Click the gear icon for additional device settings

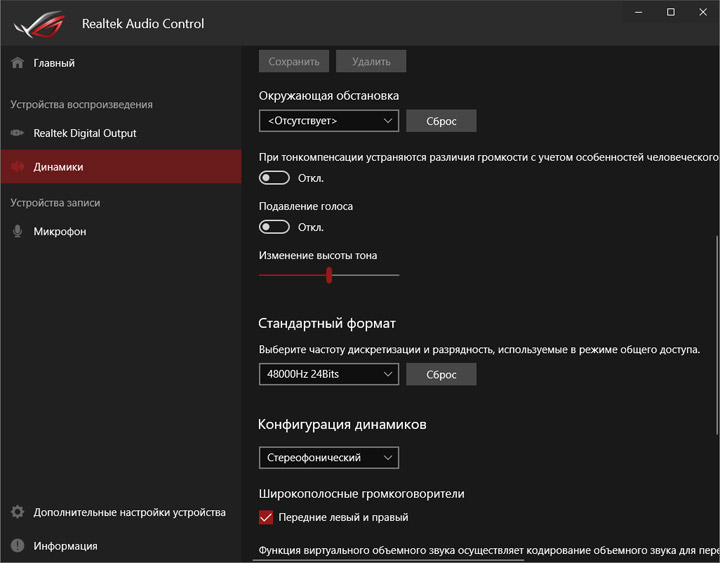coord(17,513)
